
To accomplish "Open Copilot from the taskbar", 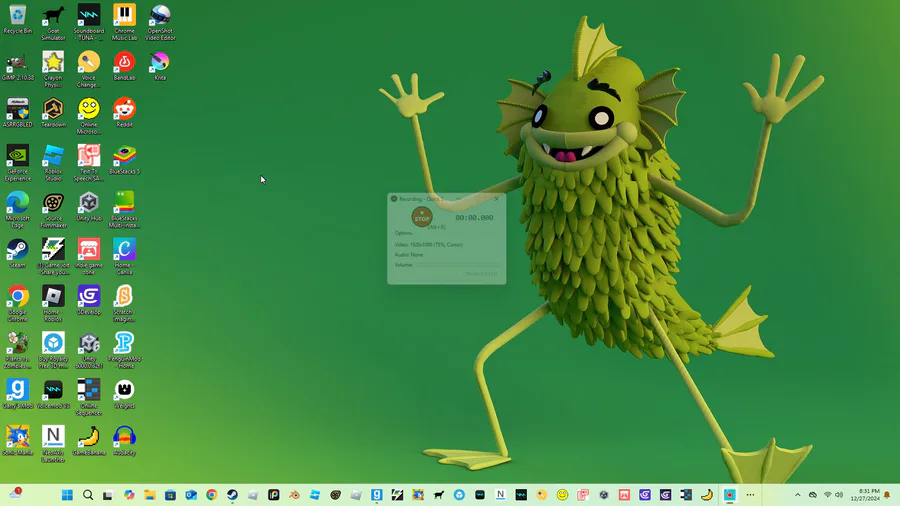I will pyautogui.click(x=129, y=495).
